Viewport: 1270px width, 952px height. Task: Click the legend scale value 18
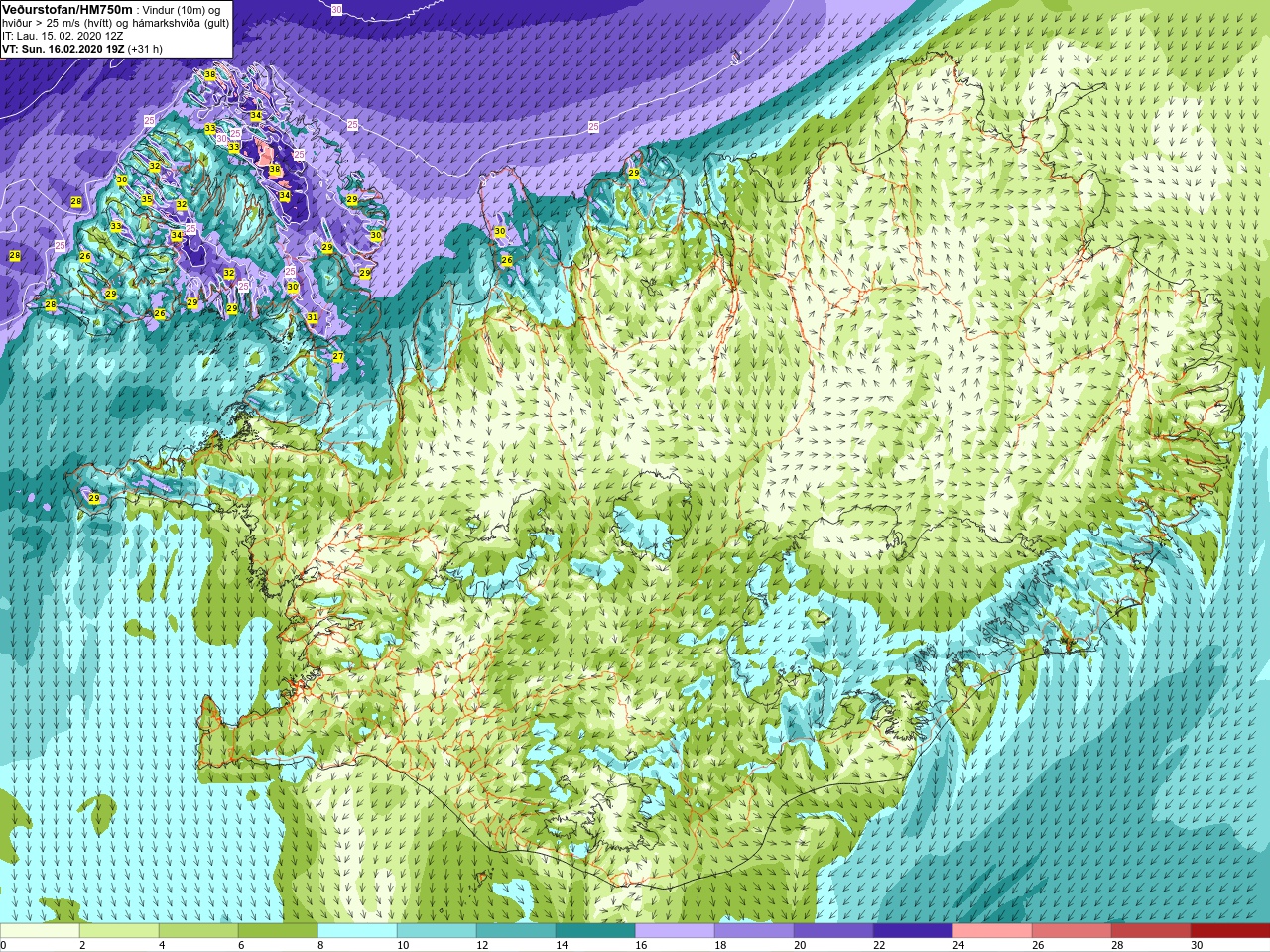[721, 945]
